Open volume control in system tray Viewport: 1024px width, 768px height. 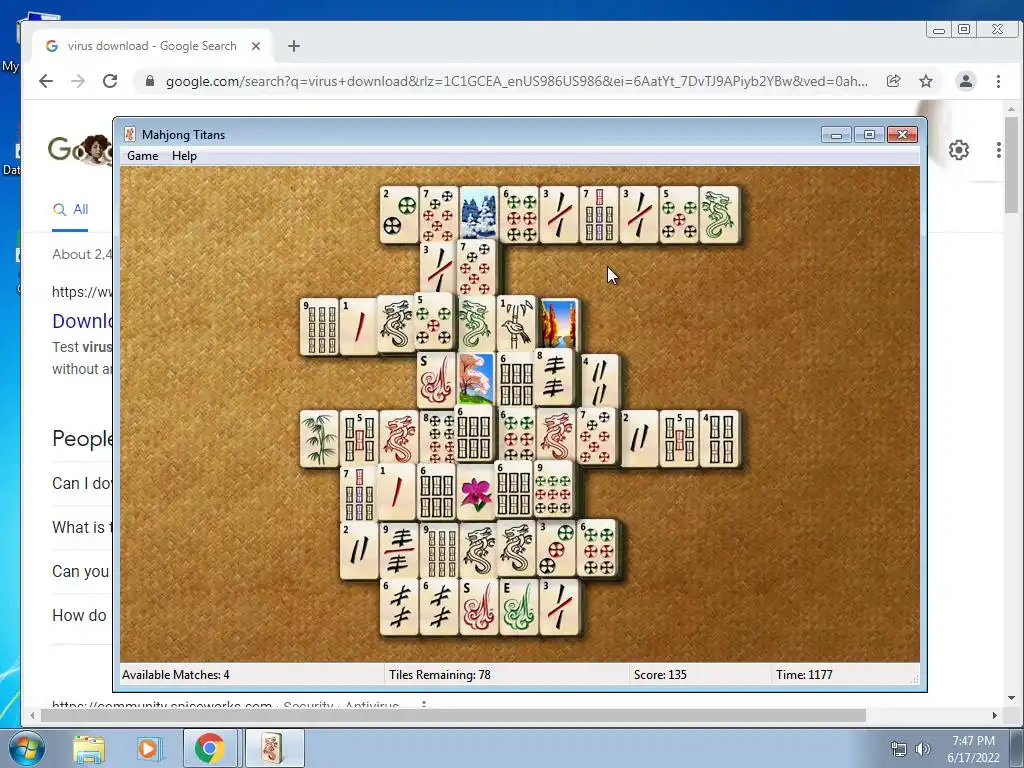click(x=923, y=749)
